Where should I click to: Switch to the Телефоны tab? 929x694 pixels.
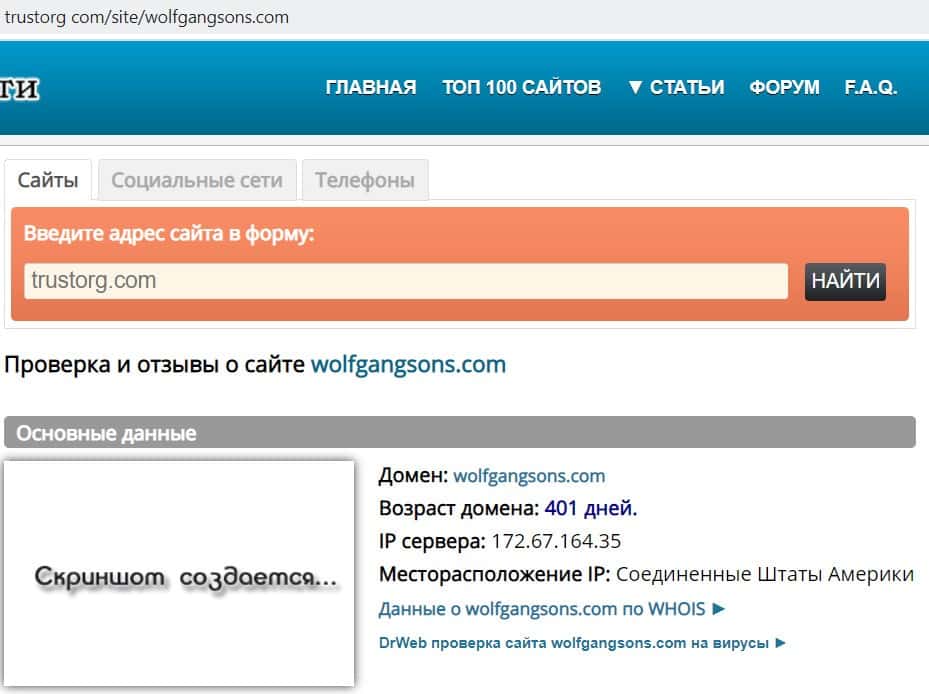coord(365,180)
